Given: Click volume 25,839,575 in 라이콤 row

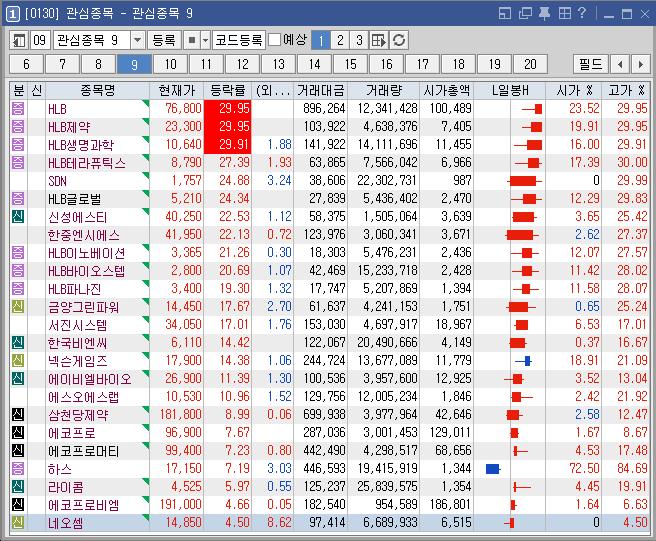Looking at the screenshot, I should 387,486.
